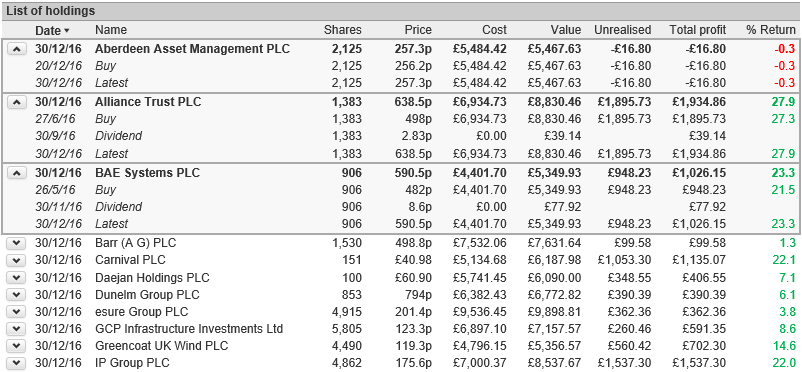Sort by the Shares column header

[x=343, y=30]
